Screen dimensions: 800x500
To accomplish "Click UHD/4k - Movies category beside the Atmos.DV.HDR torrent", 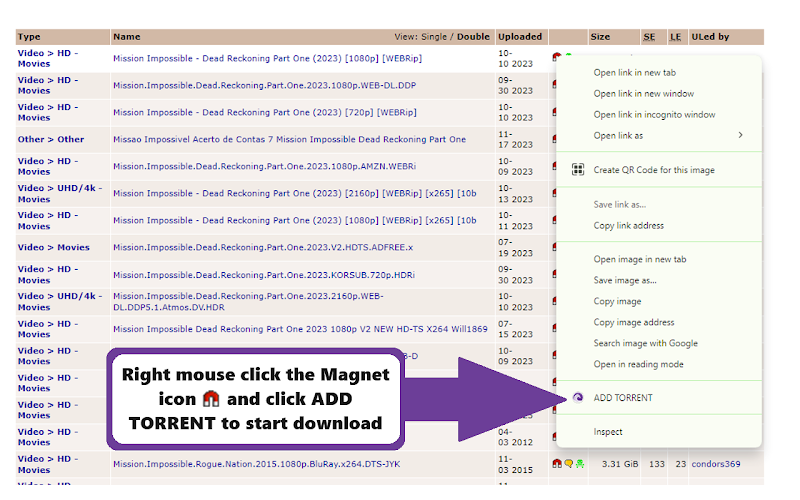I will pyautogui.click(x=60, y=302).
